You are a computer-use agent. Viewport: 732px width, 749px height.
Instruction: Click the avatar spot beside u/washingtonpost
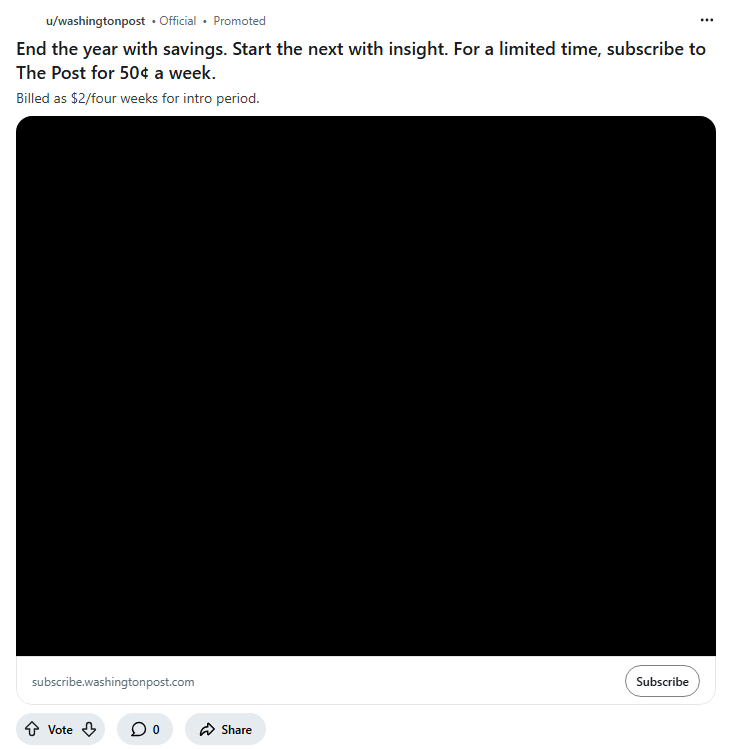(x=28, y=21)
